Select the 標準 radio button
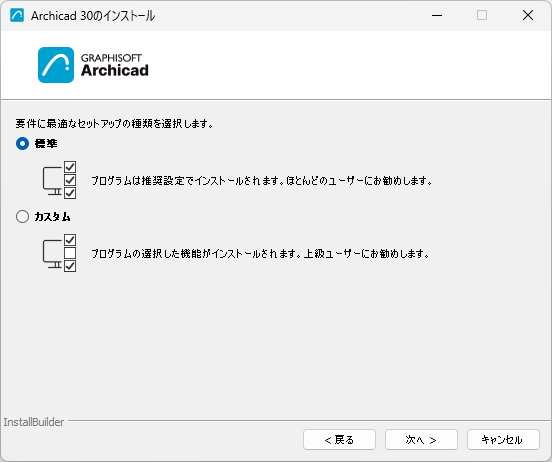The image size is (552, 462). coord(22,144)
